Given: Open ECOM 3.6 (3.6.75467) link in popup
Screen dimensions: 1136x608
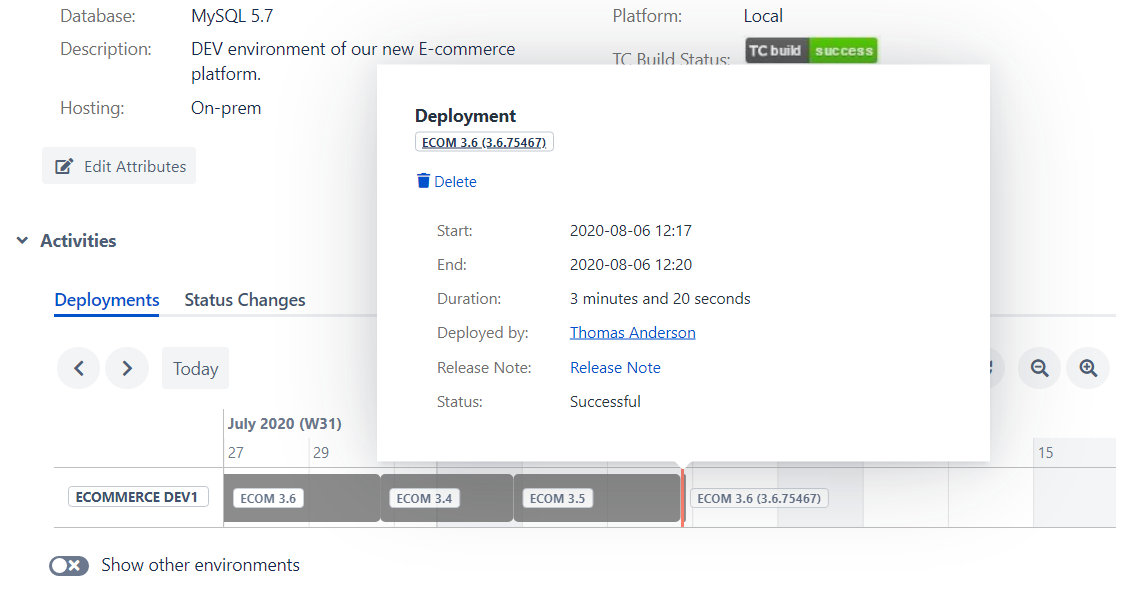Looking at the screenshot, I should tap(484, 142).
